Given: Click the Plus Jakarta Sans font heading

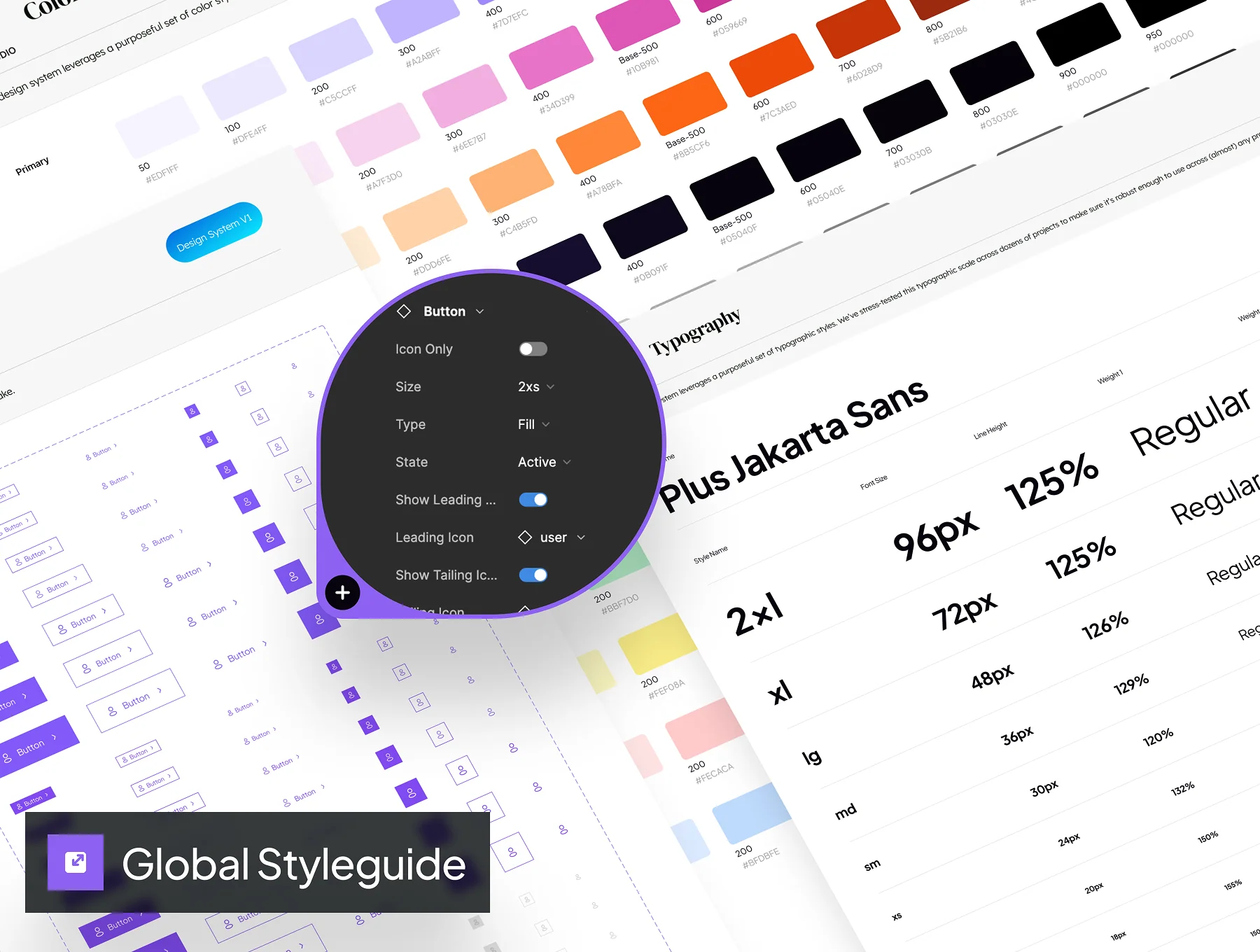Looking at the screenshot, I should [794, 445].
